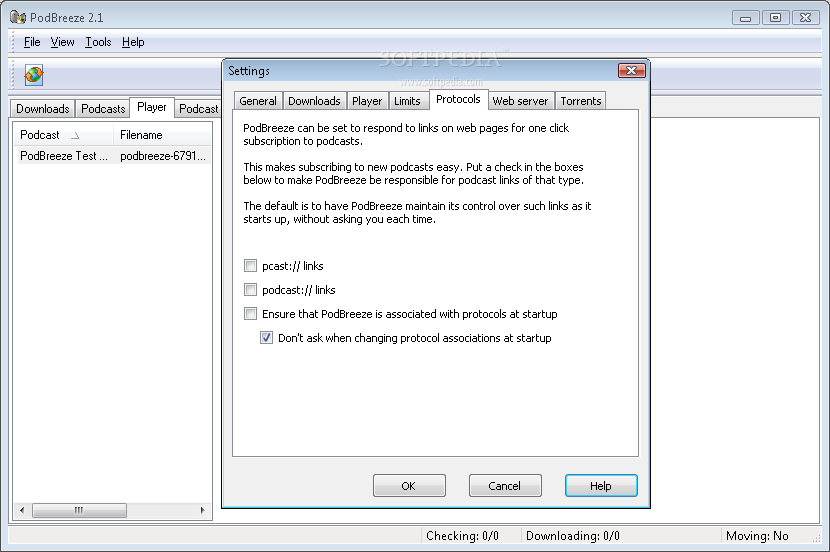
Task: Click the Downloading: 0/0 status entry
Action: tap(573, 536)
